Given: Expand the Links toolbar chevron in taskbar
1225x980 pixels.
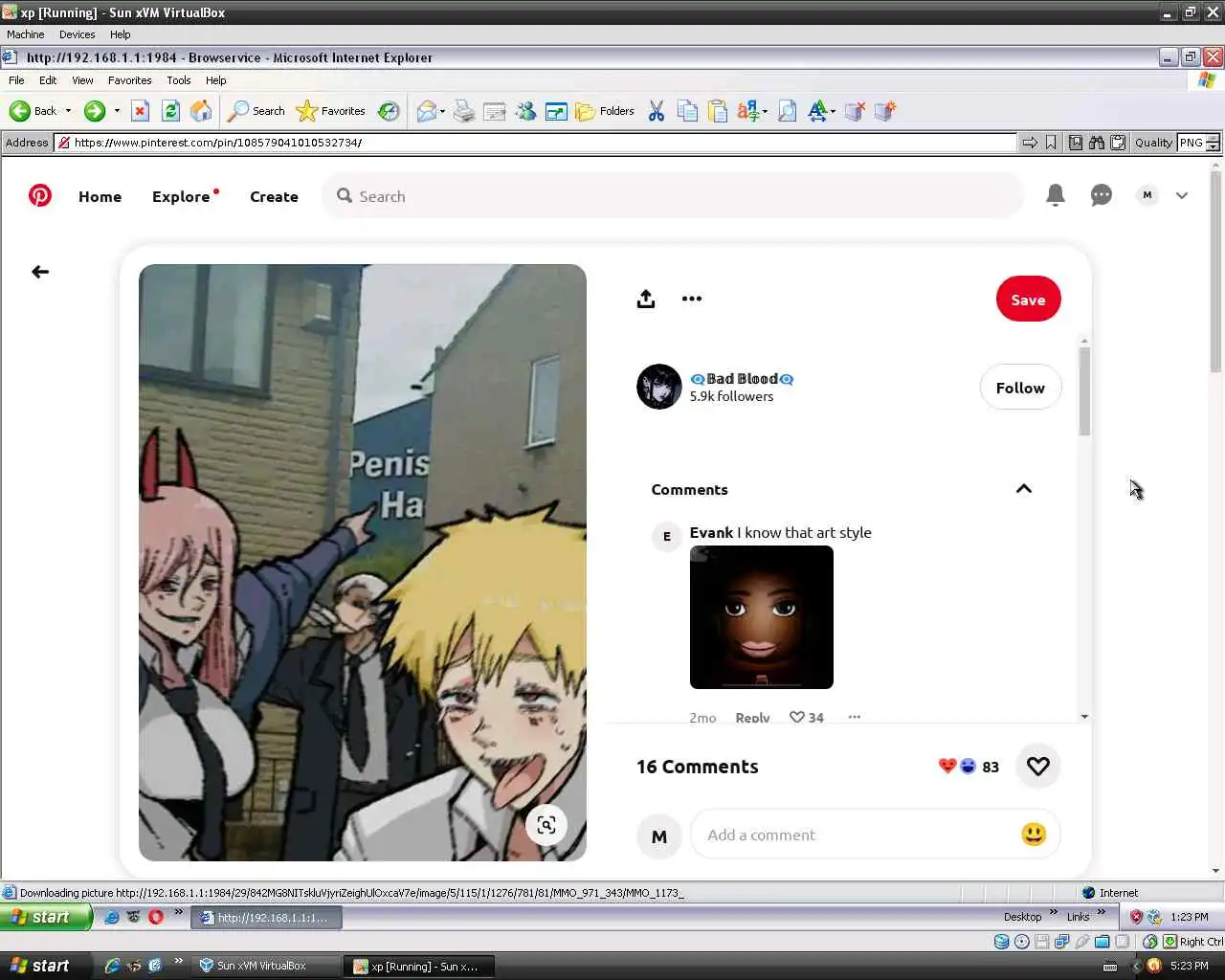Looking at the screenshot, I should [1101, 914].
